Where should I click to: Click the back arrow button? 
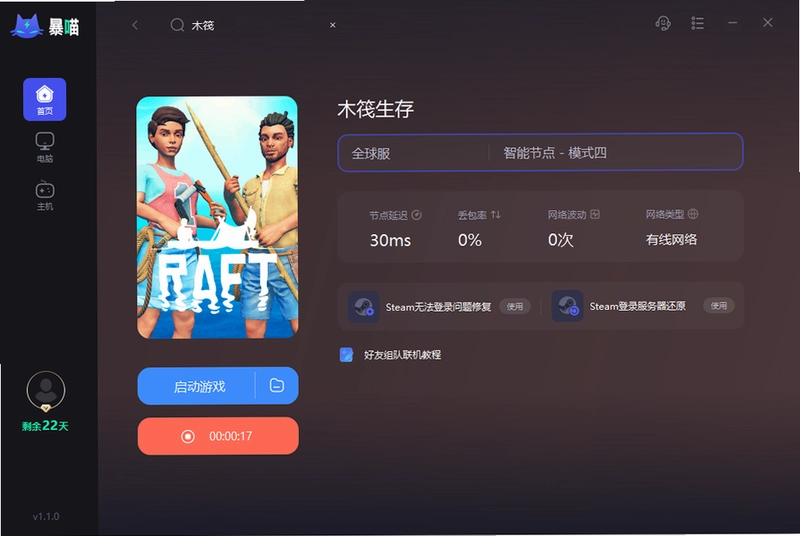pos(135,25)
